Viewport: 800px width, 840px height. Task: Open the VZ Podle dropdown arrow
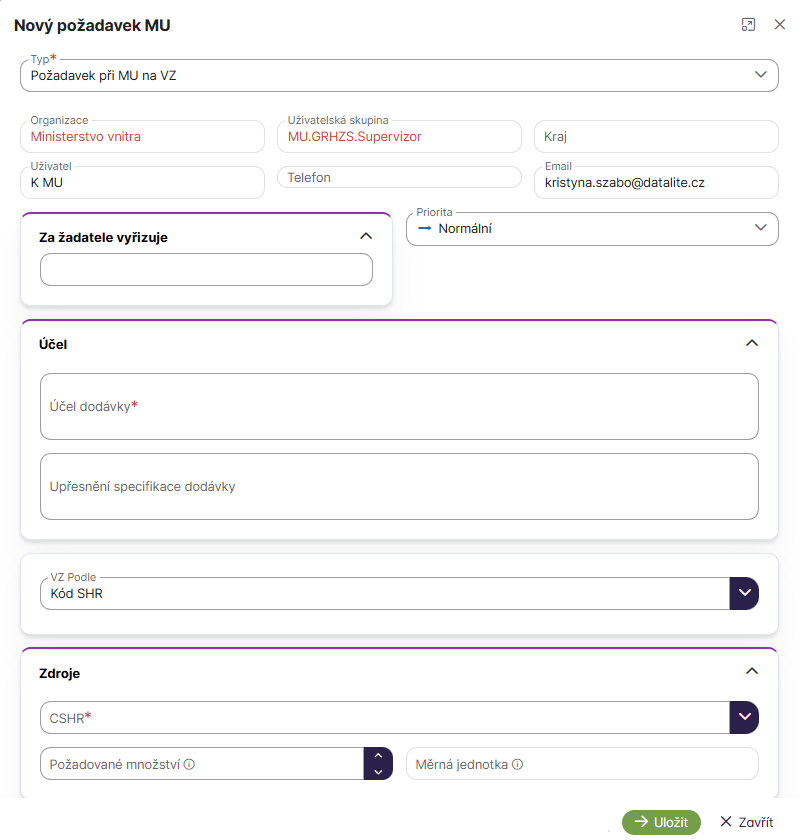(744, 593)
